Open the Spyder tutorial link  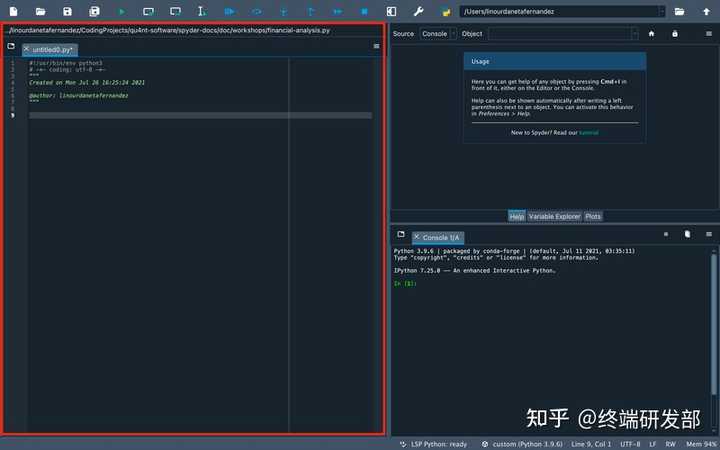tap(589, 133)
